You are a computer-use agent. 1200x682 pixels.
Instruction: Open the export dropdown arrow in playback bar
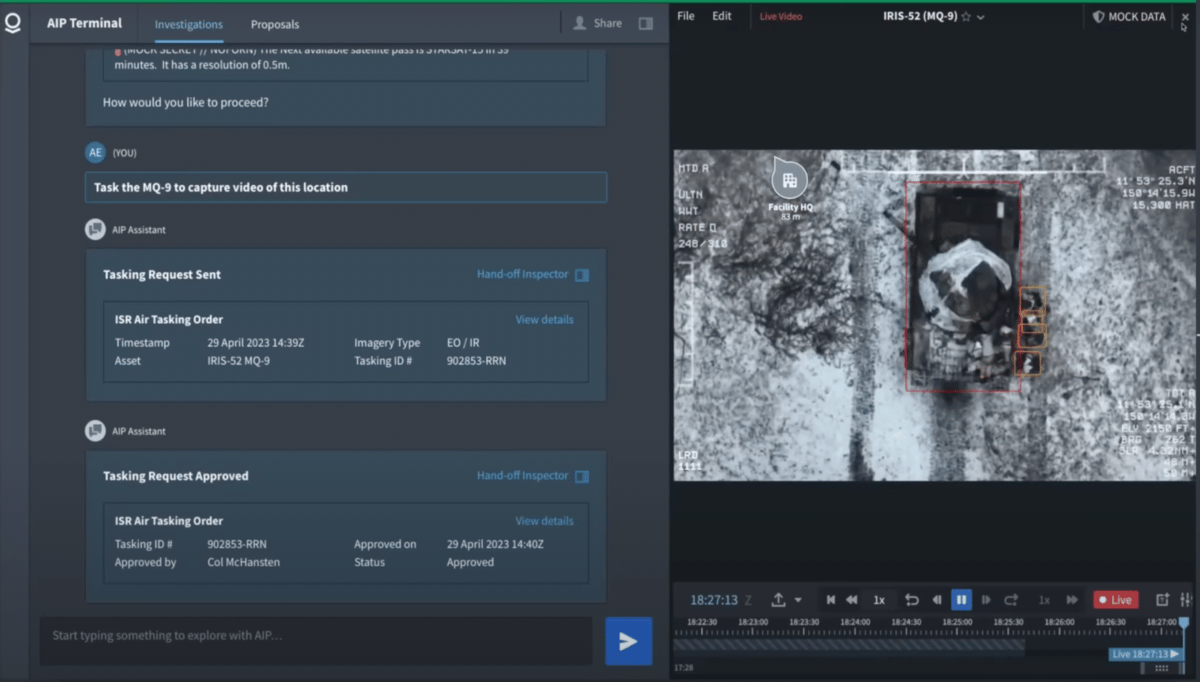tap(798, 600)
